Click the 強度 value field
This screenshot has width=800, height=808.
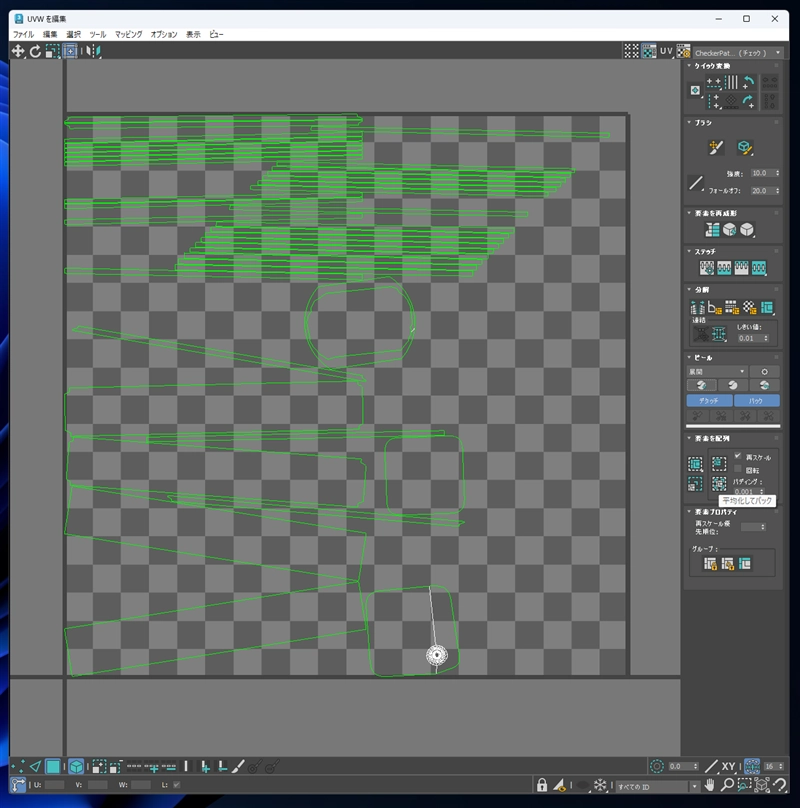[761, 173]
